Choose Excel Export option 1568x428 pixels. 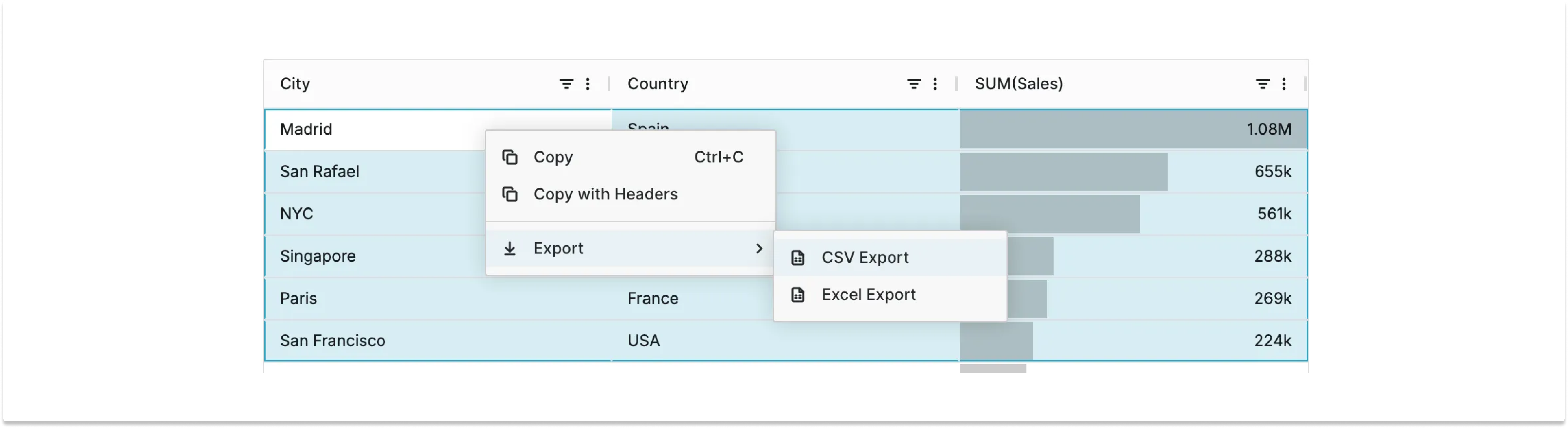[x=869, y=294]
